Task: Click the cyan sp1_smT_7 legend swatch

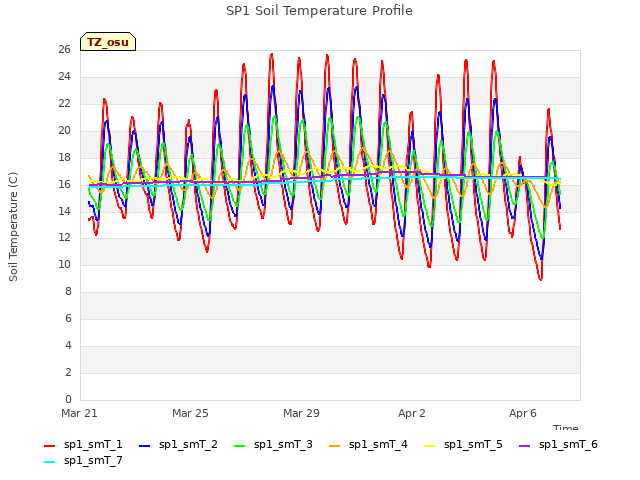Action: [x=49, y=462]
